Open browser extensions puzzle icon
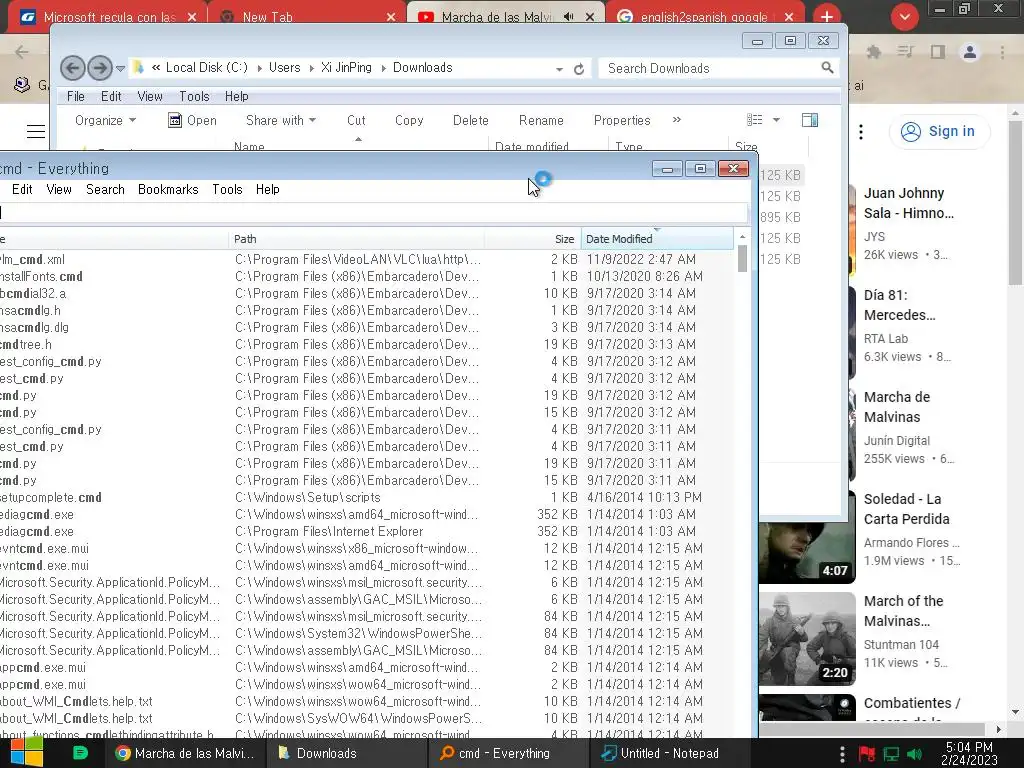 pyautogui.click(x=873, y=52)
